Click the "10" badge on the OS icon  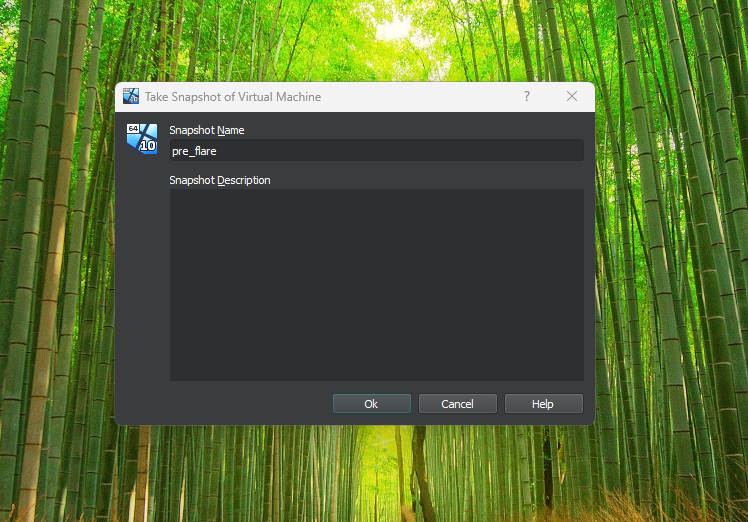pos(148,146)
